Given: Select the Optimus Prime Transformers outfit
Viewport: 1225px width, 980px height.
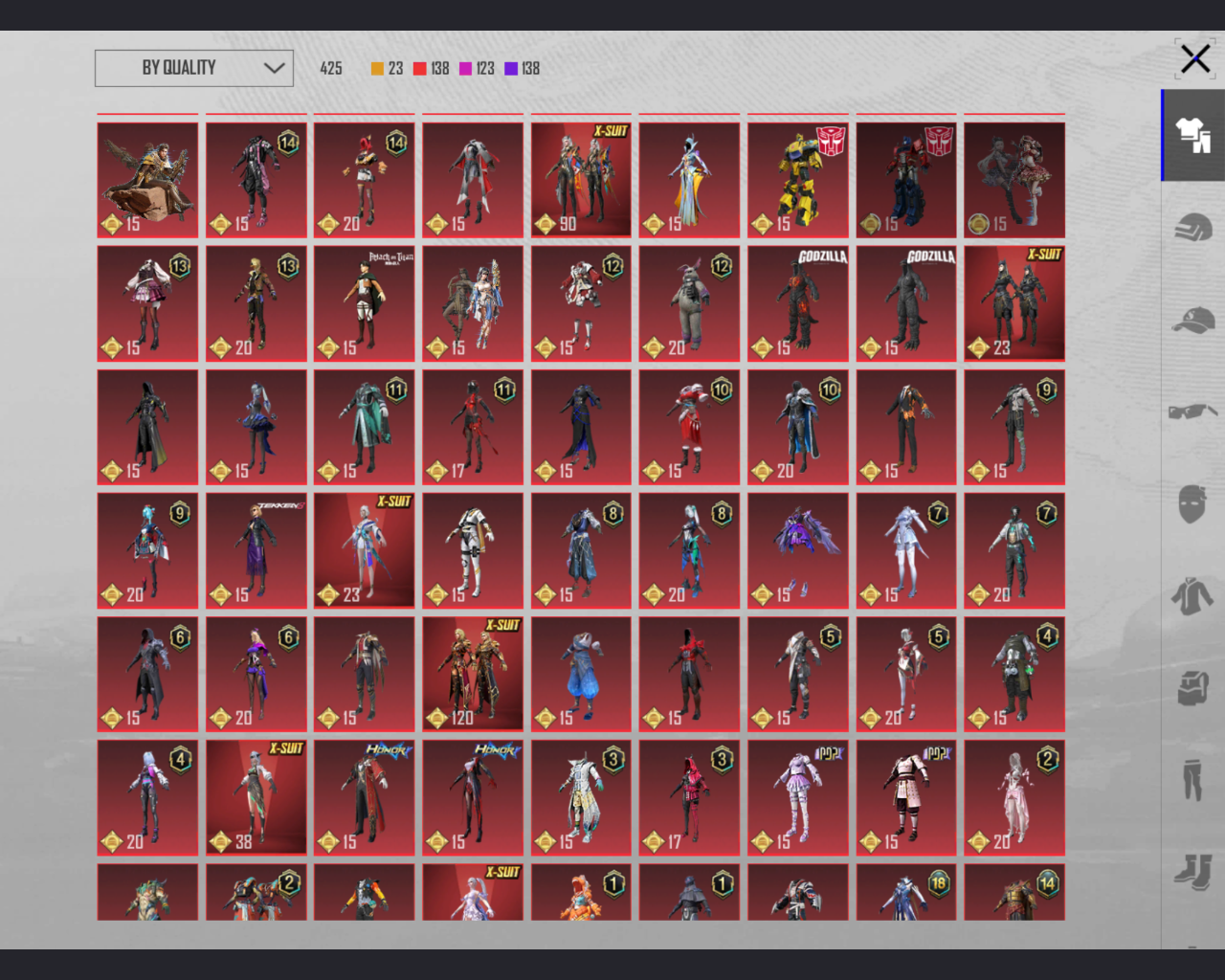Looking at the screenshot, I should 906,180.
